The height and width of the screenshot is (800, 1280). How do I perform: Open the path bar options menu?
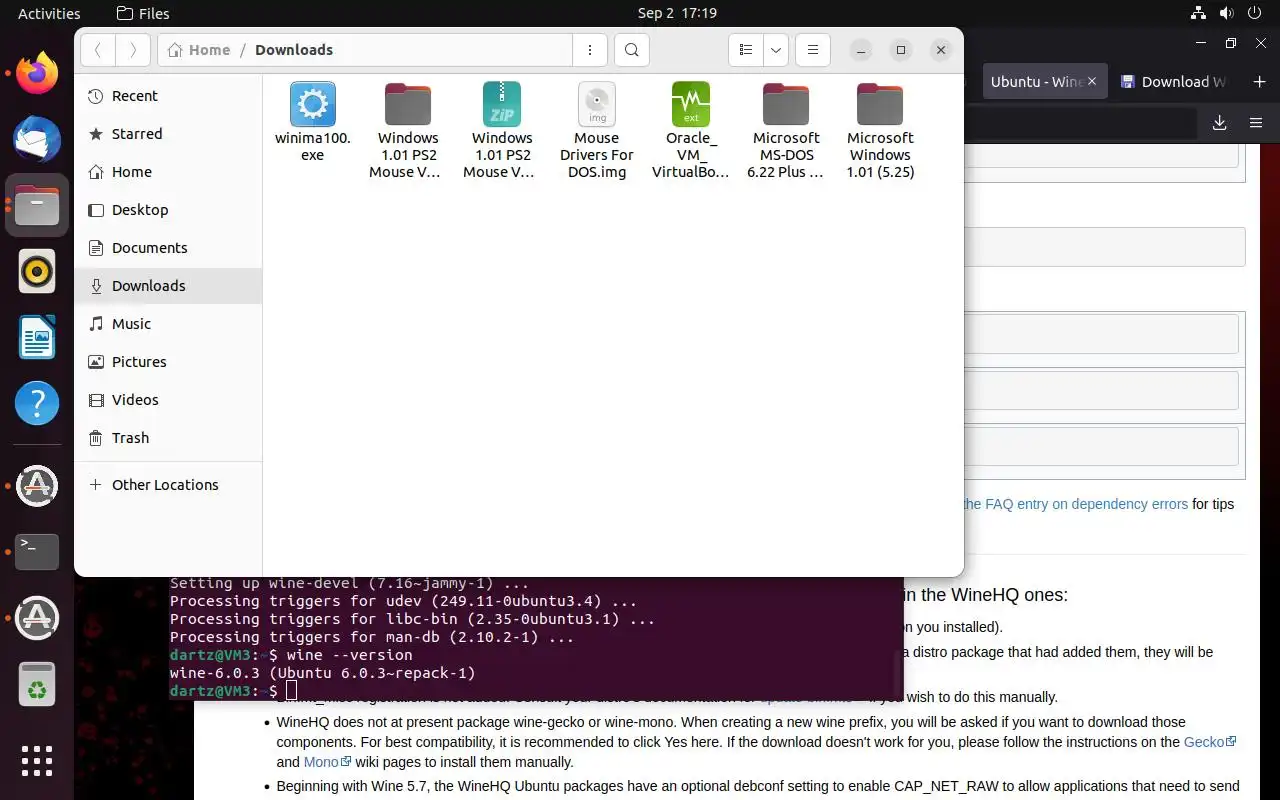pyautogui.click(x=590, y=50)
